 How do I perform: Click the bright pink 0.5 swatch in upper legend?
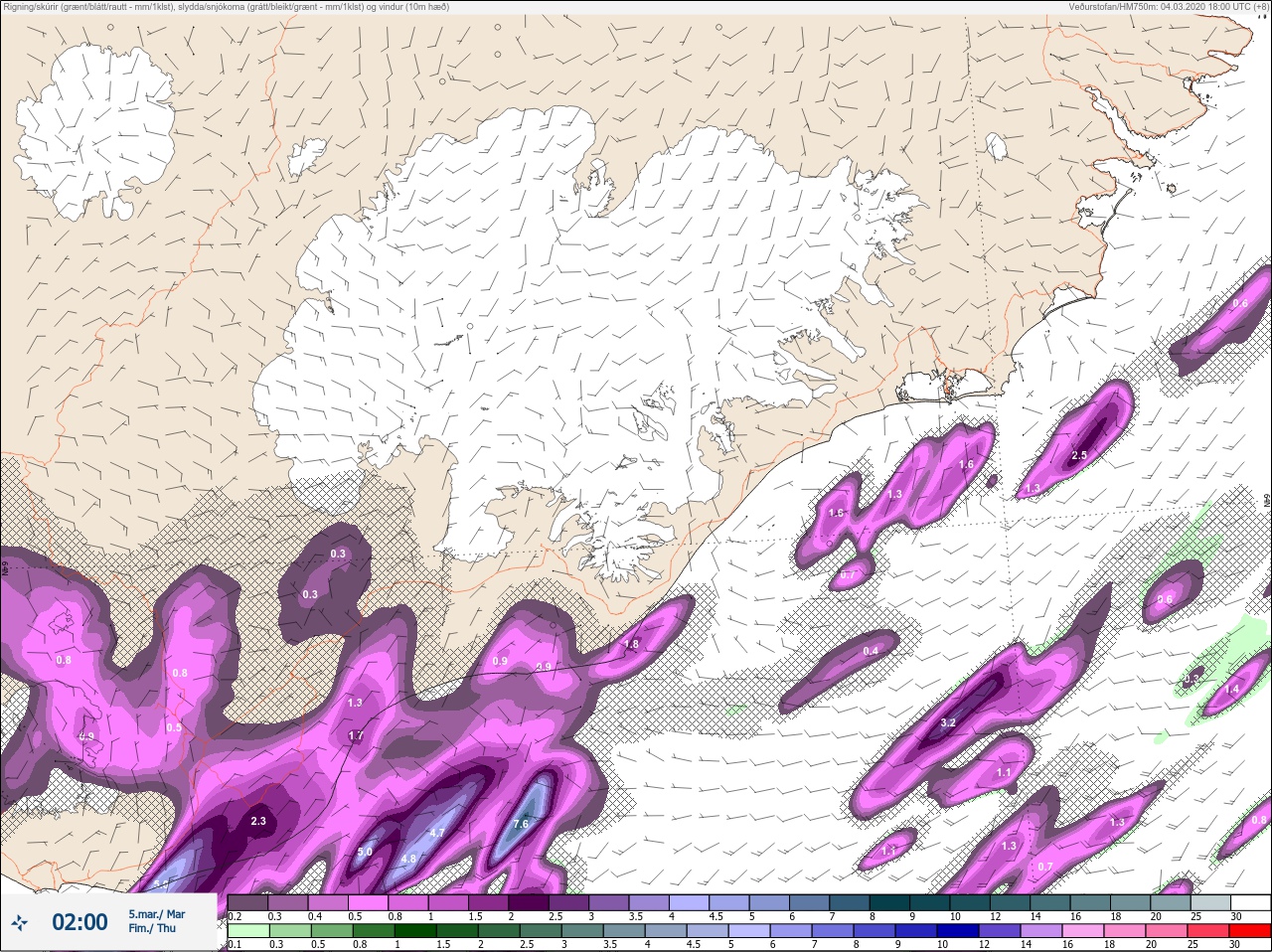tap(369, 902)
